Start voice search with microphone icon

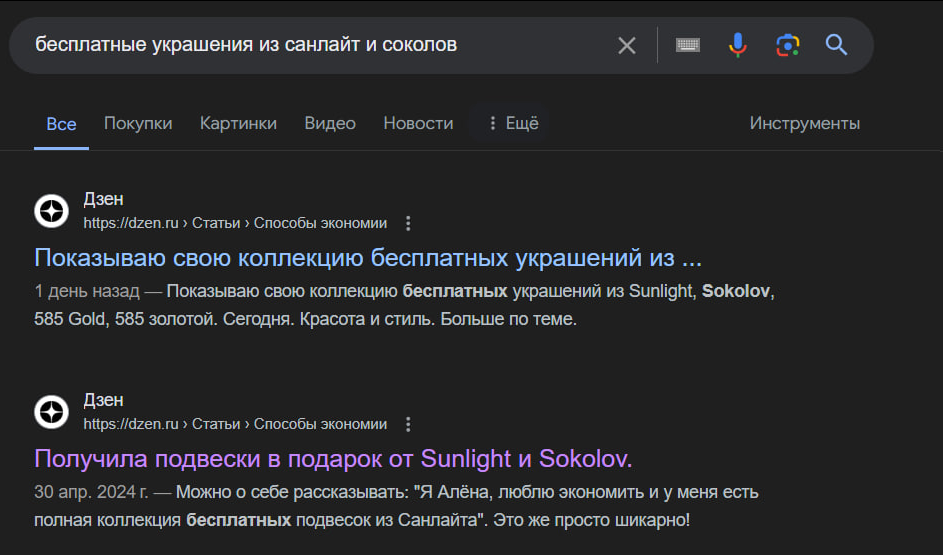point(738,45)
